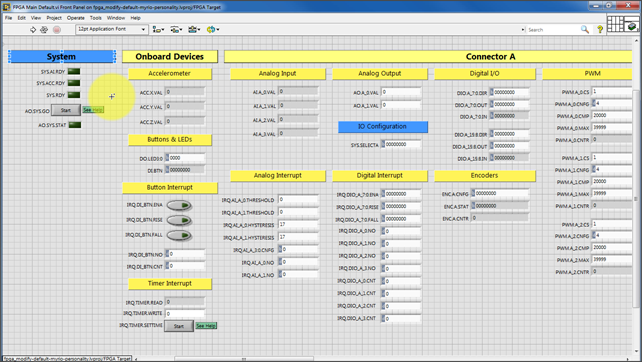642x362 pixels.
Task: Click radix selector of PWM.A_0.CNFG field
Action: [594, 104]
